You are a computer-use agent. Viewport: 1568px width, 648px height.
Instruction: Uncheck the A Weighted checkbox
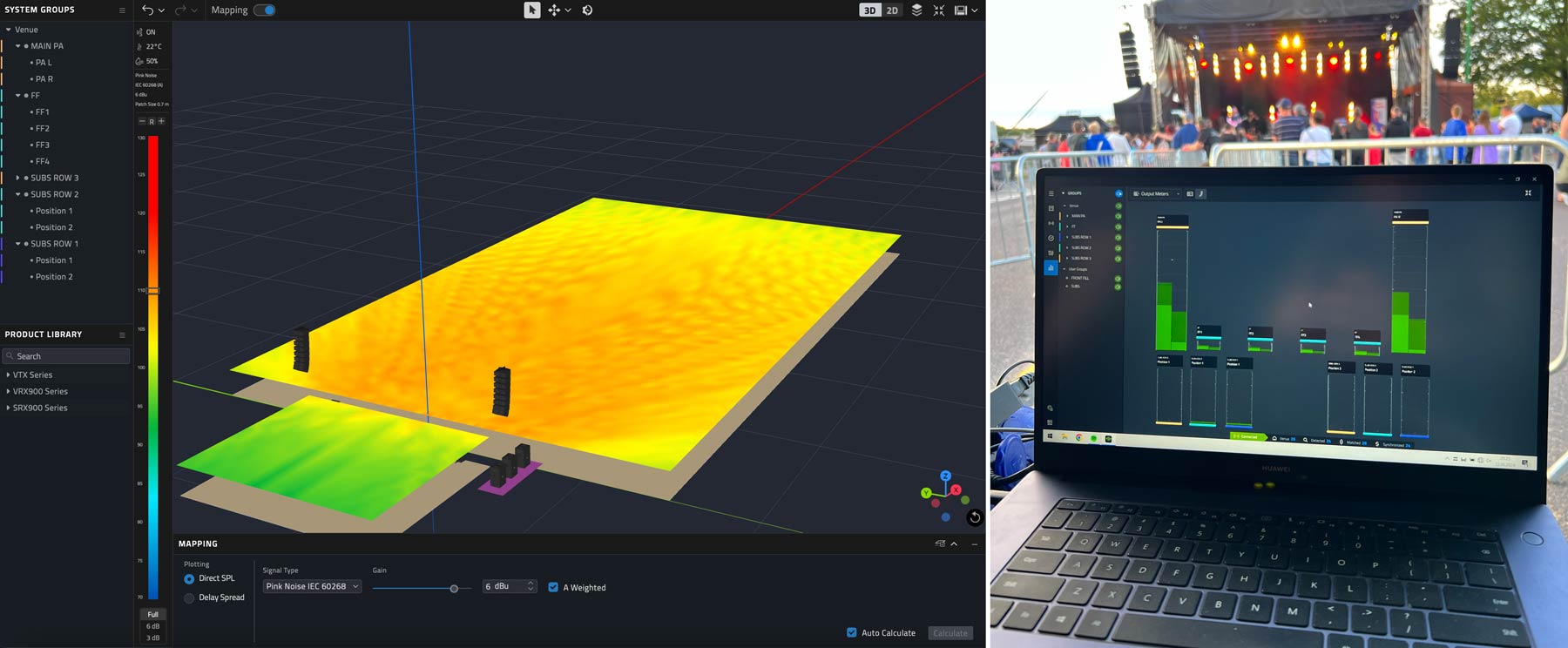tap(553, 587)
